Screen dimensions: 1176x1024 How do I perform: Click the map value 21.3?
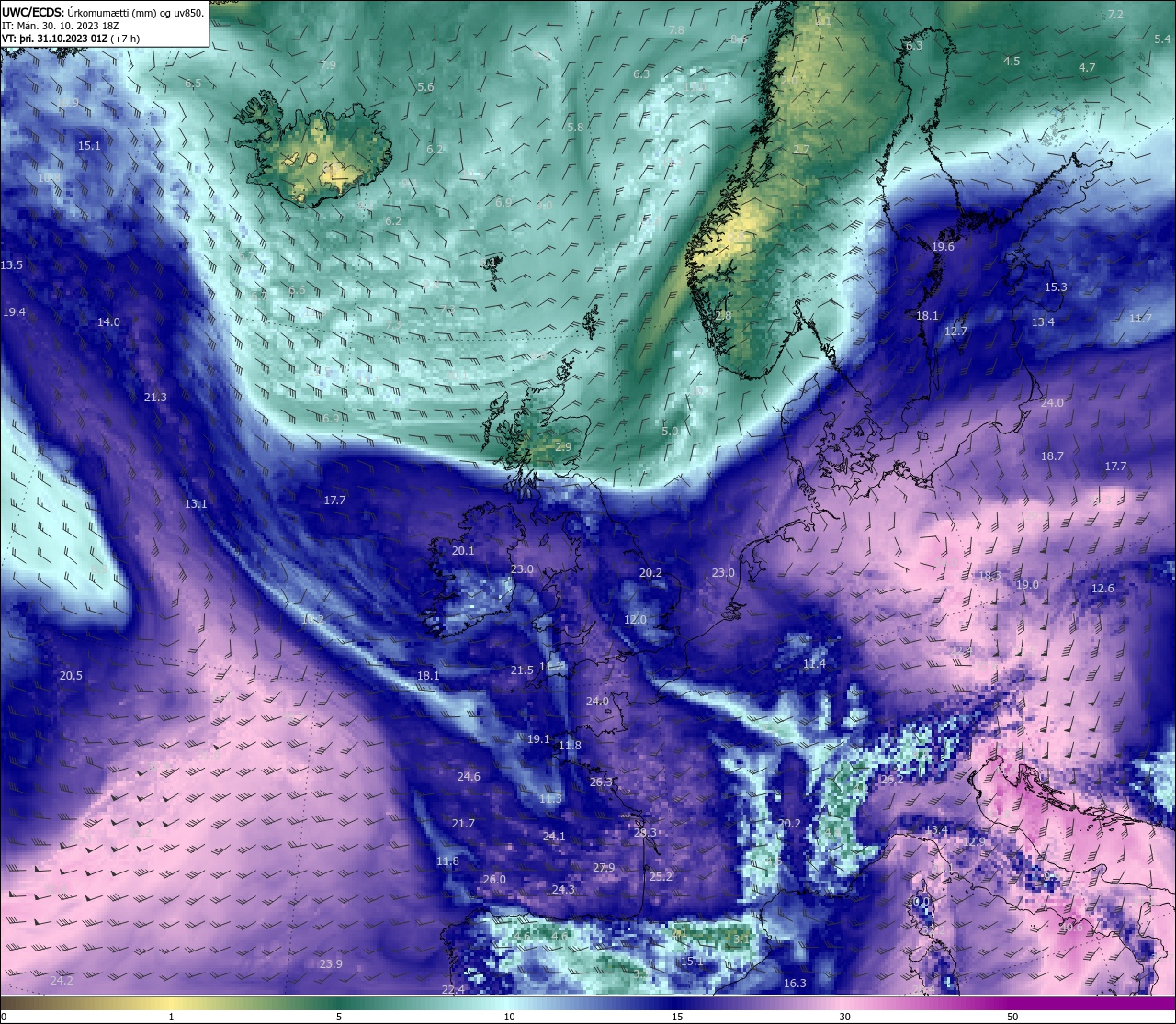click(156, 398)
